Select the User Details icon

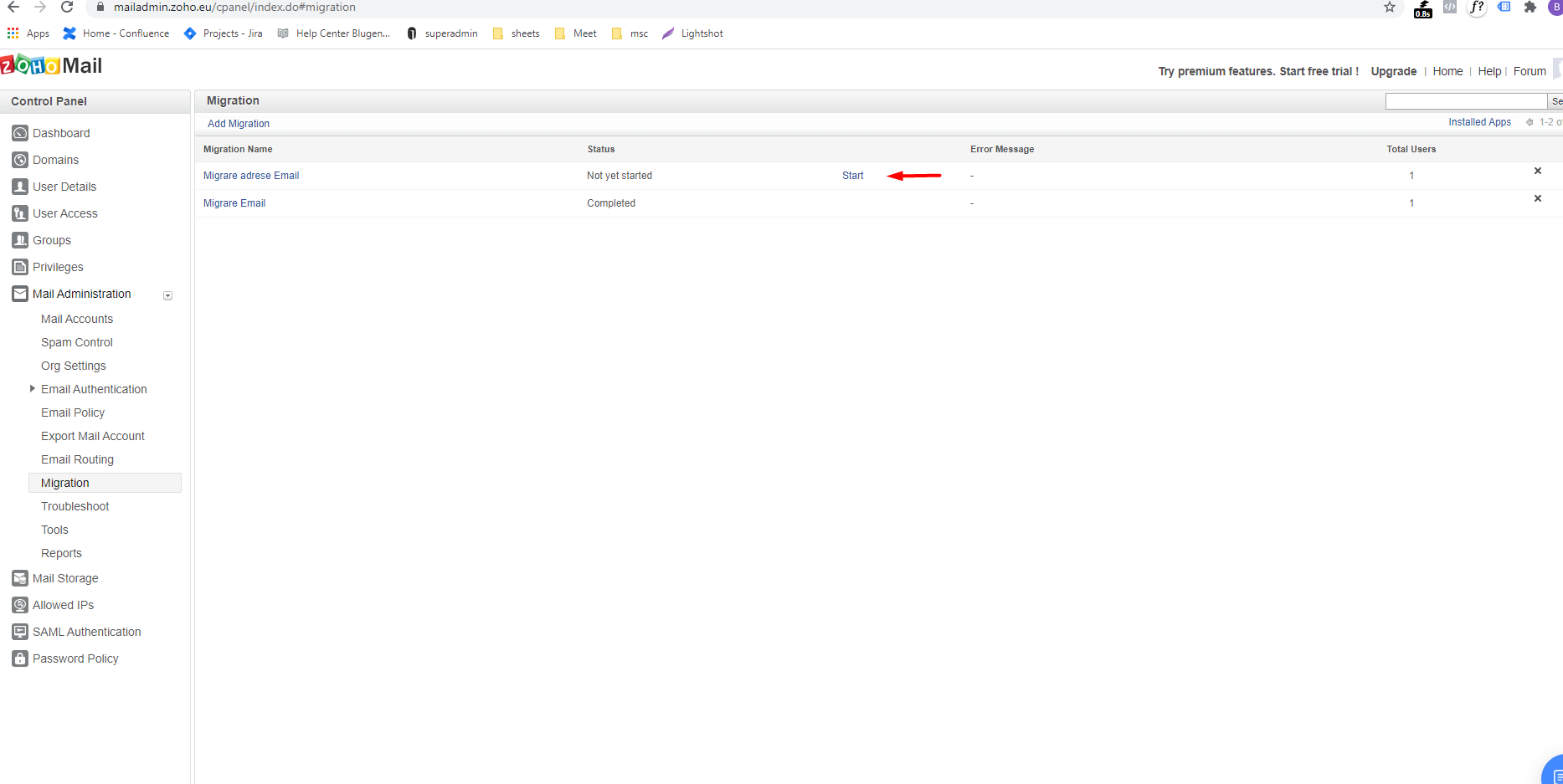20,187
